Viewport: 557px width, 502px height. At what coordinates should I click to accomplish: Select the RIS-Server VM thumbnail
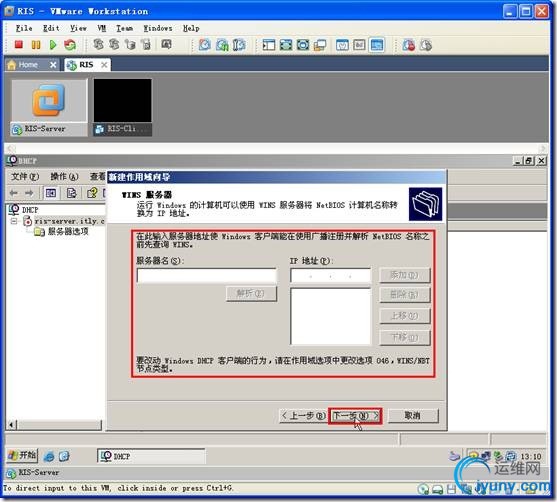coord(49,107)
